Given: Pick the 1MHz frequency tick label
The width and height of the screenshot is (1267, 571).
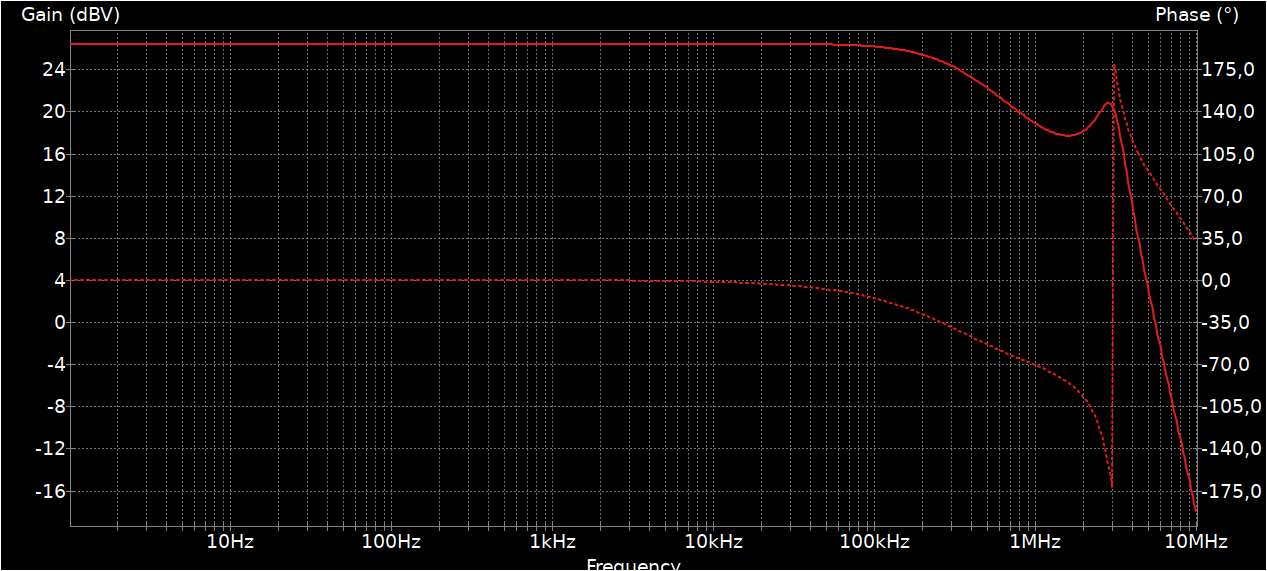Looking at the screenshot, I should click(x=1035, y=541).
